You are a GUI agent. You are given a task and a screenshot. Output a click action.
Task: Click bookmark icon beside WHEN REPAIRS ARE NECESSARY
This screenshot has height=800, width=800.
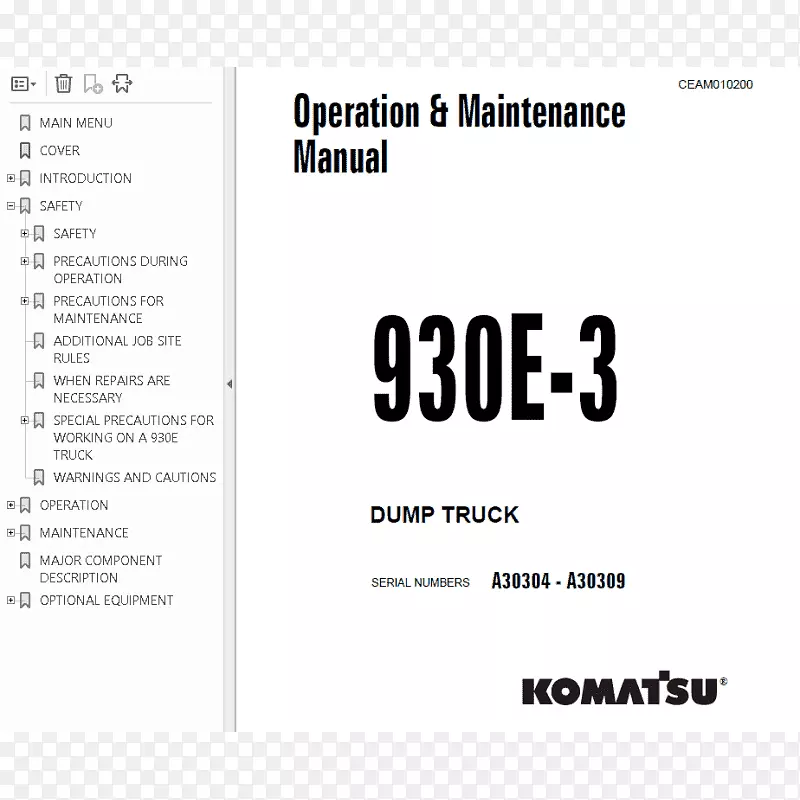(x=38, y=380)
